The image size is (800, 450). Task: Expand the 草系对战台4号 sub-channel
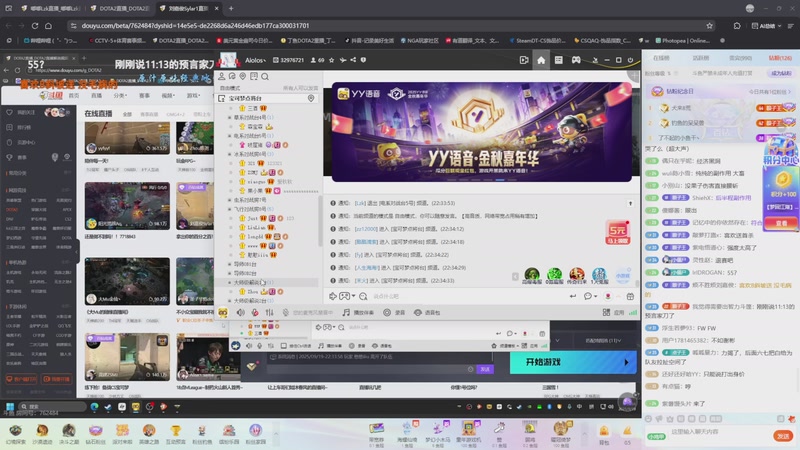[230, 117]
